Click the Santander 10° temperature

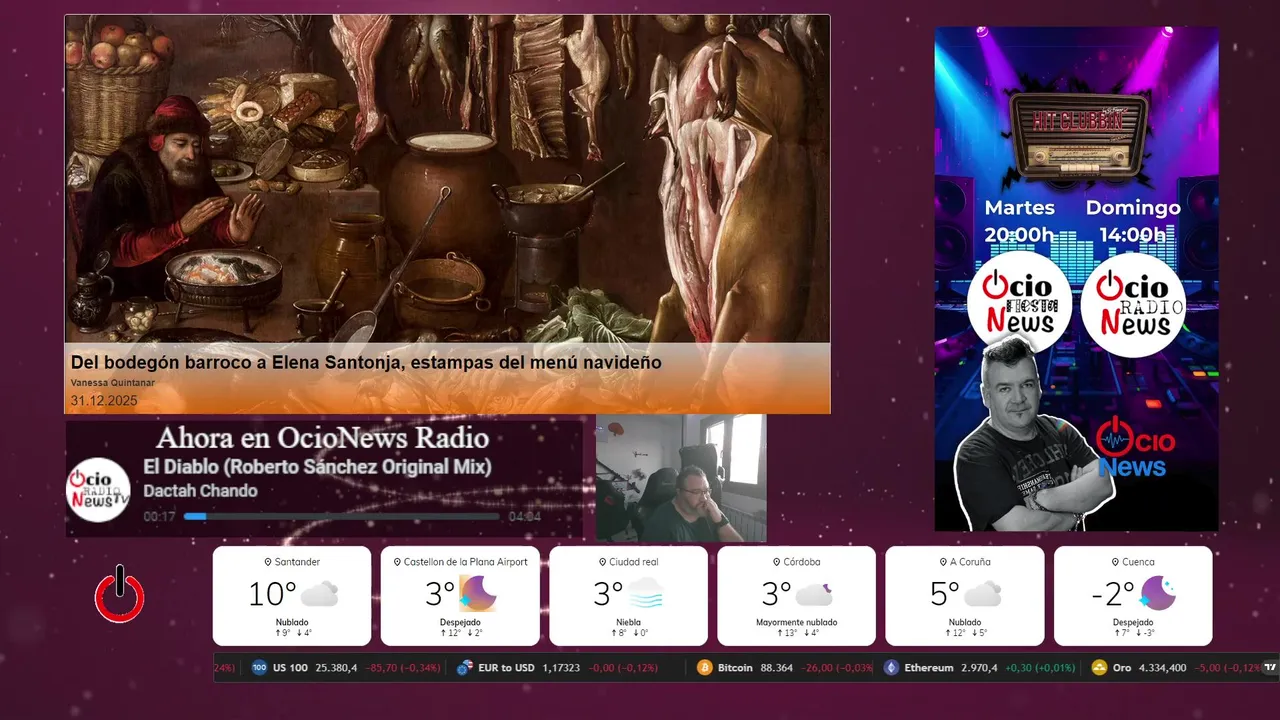pyautogui.click(x=272, y=594)
